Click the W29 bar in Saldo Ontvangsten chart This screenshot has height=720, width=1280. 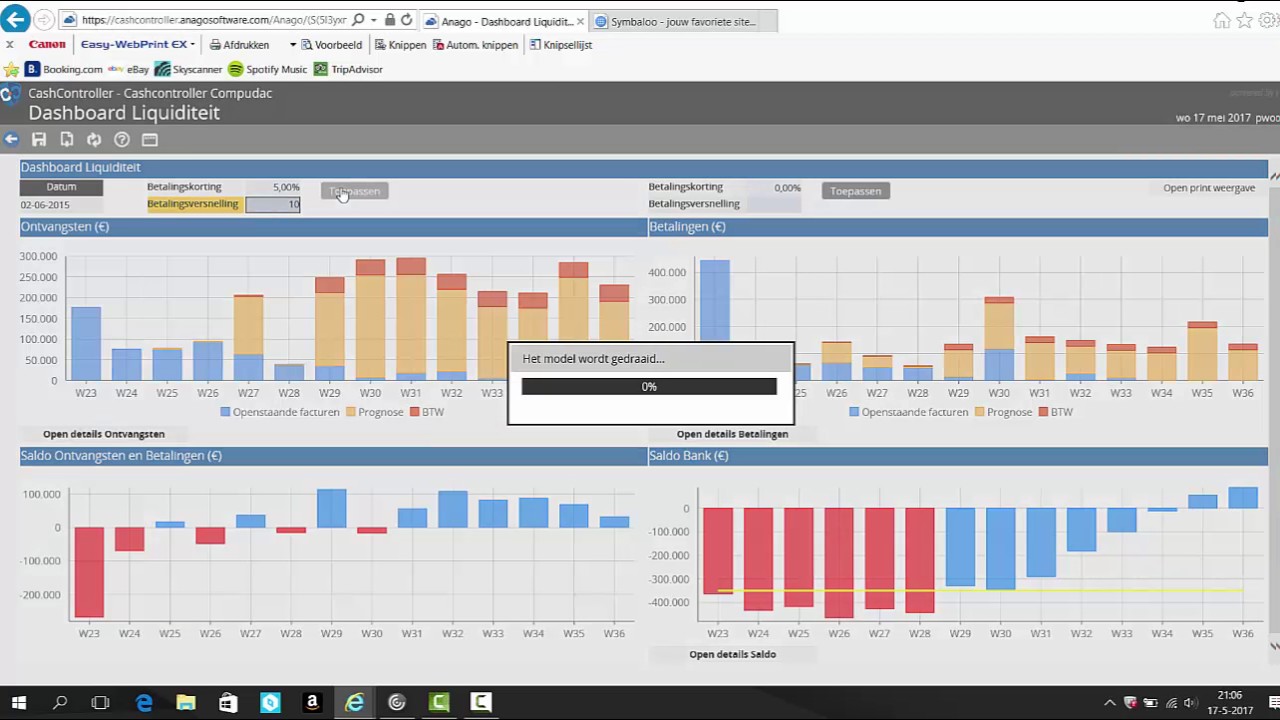[331, 509]
